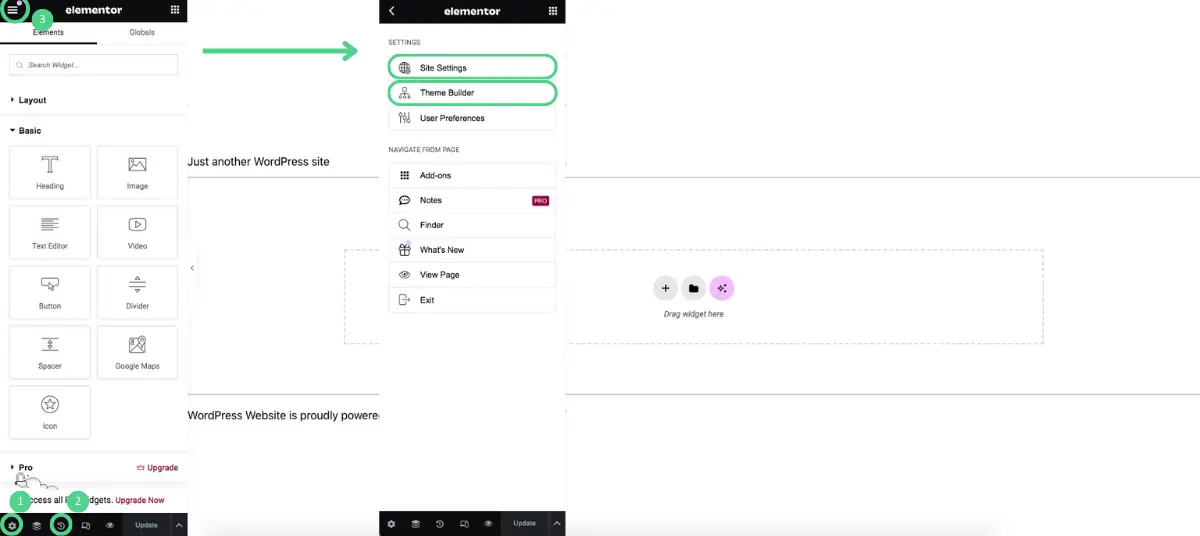Click the Navigator layers icon in settings panel footer
This screenshot has height=536, width=1200.
tap(415, 524)
